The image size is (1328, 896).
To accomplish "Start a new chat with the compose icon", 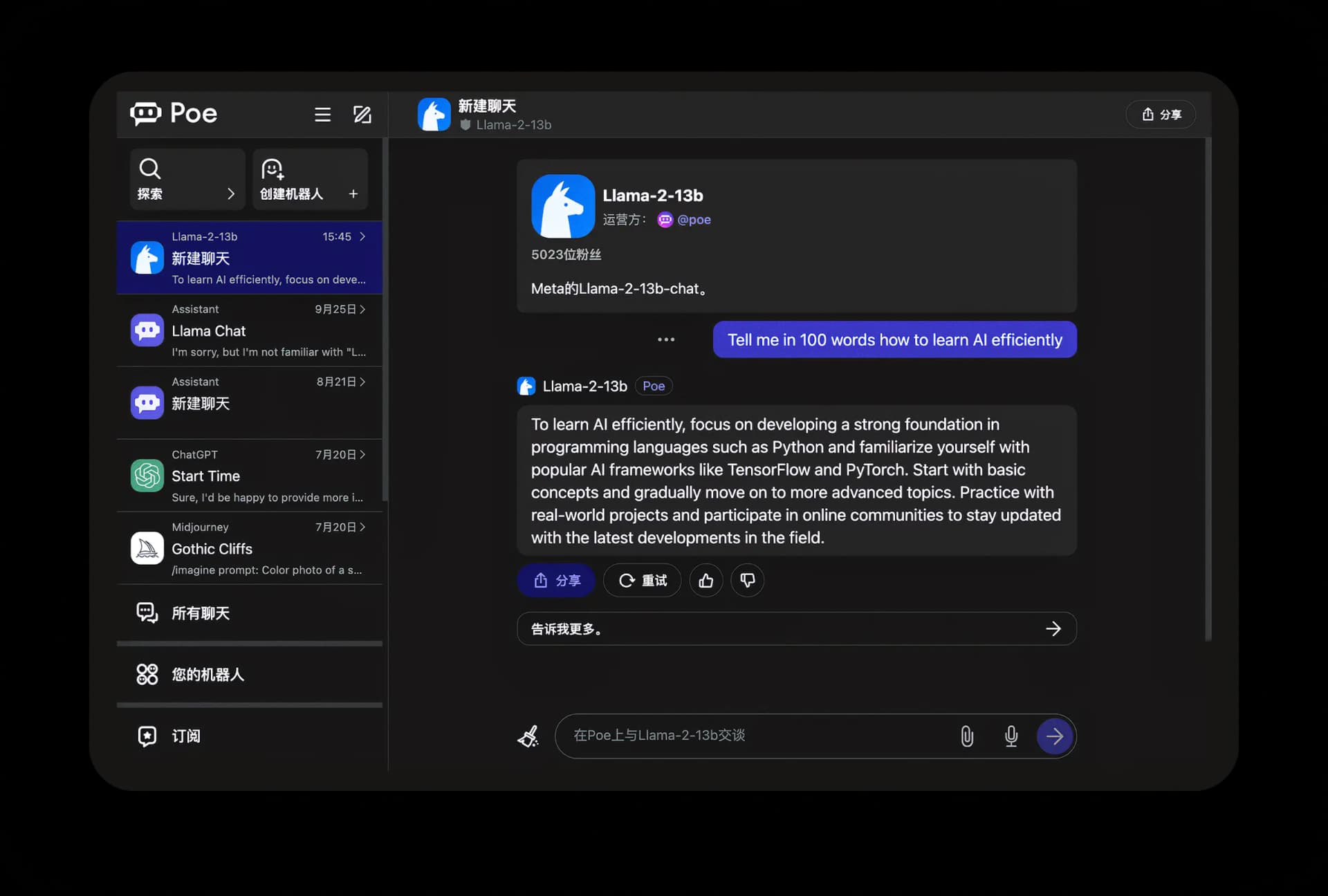I will point(362,114).
